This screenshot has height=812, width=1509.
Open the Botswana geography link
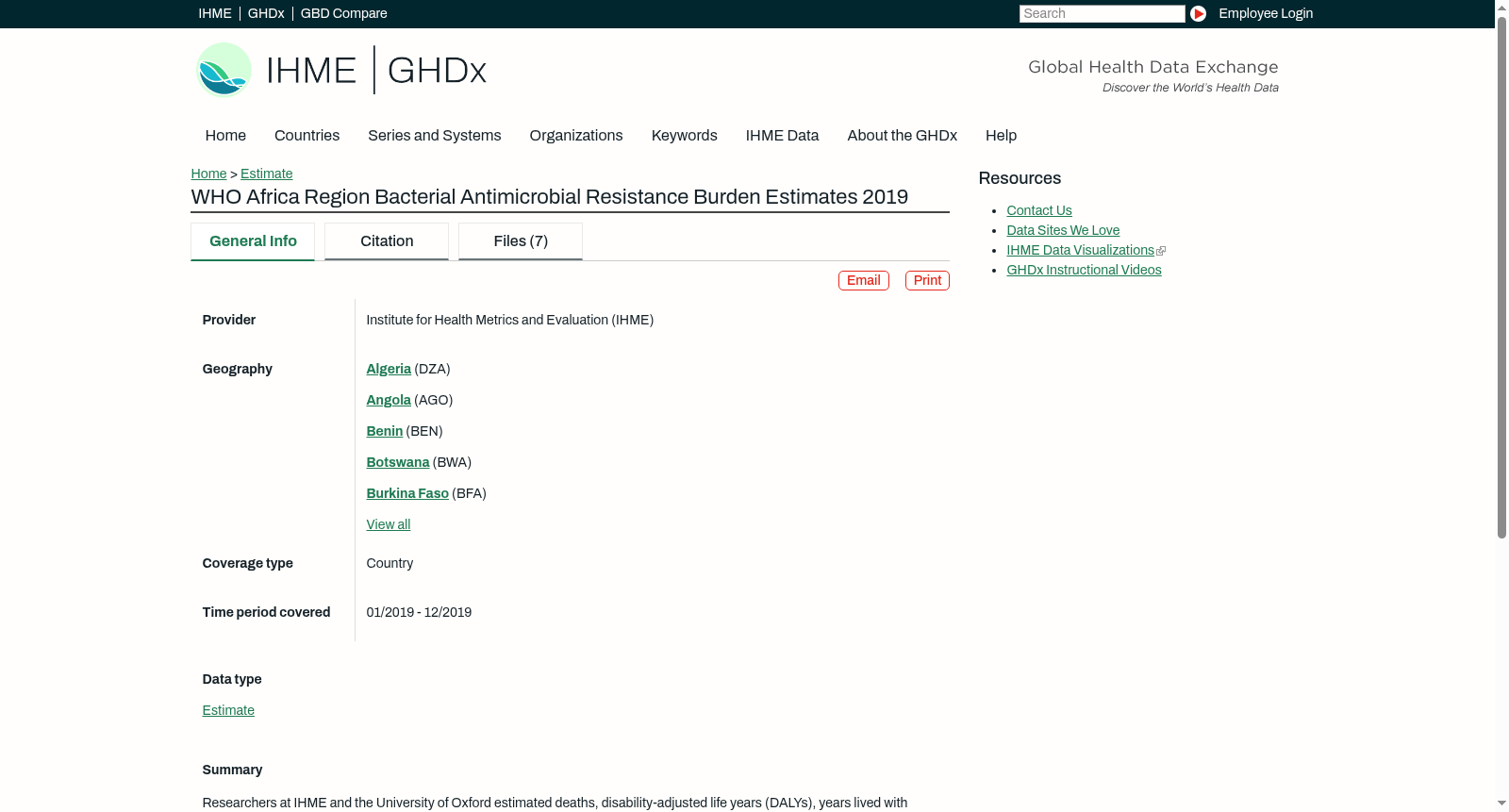click(398, 462)
